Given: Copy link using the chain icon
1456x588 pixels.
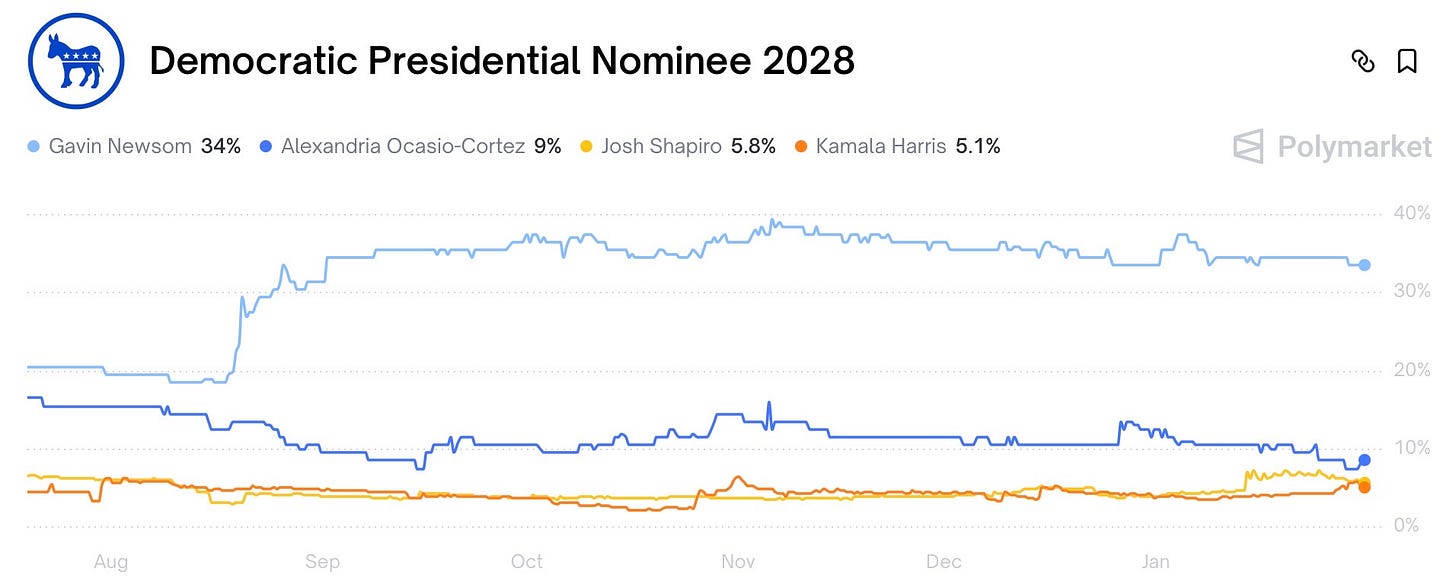Looking at the screenshot, I should tap(1362, 62).
